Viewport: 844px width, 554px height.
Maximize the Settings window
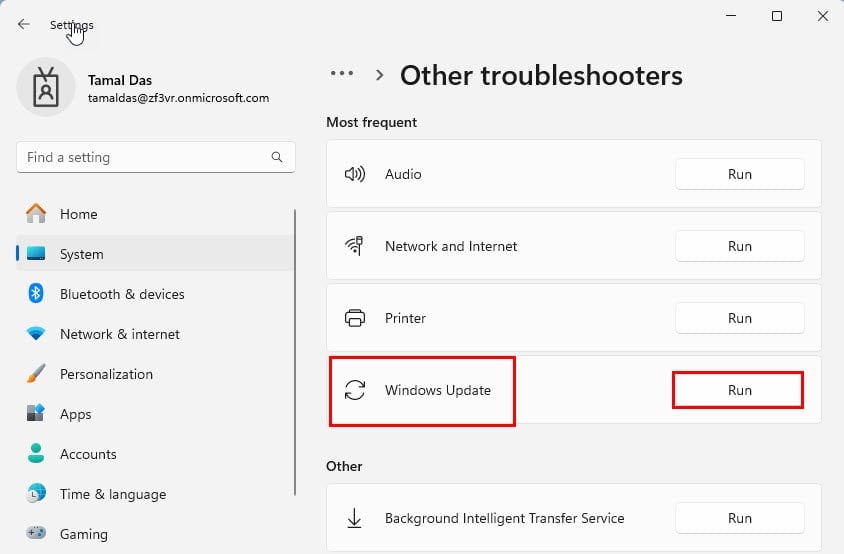click(x=777, y=16)
